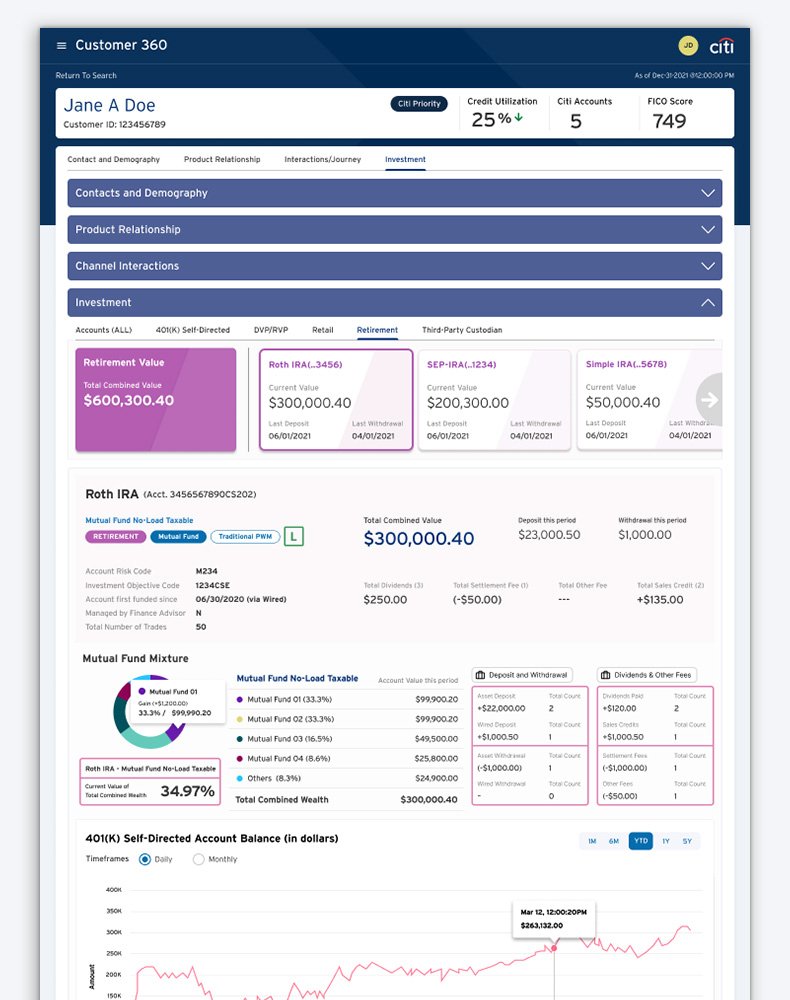
Task: Click the Mutual Fund tag pill
Action: tap(179, 536)
